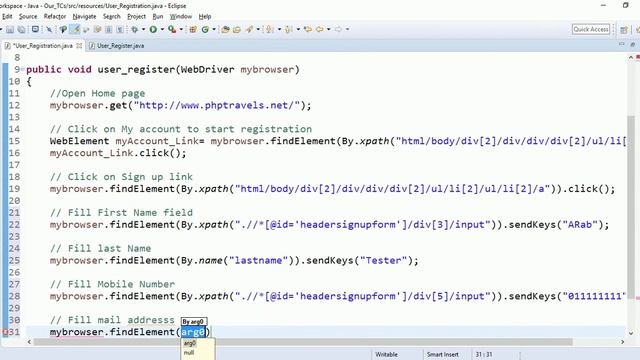Image resolution: width=640 pixels, height=360 pixels.
Task: Close the User_Registration.java tab
Action: tap(79, 46)
